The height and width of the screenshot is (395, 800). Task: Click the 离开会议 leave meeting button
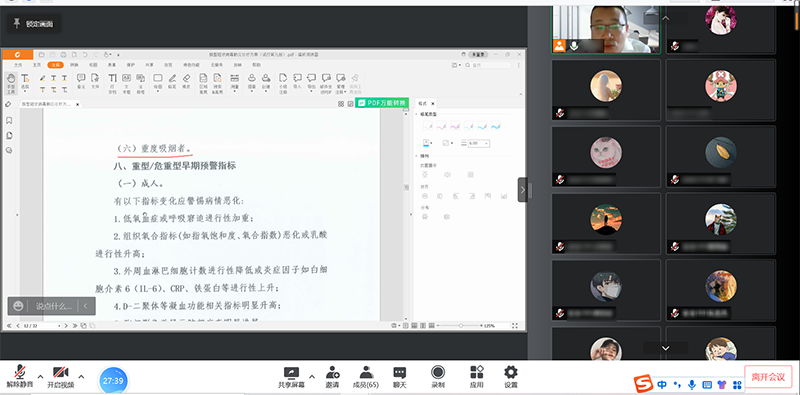click(x=768, y=377)
